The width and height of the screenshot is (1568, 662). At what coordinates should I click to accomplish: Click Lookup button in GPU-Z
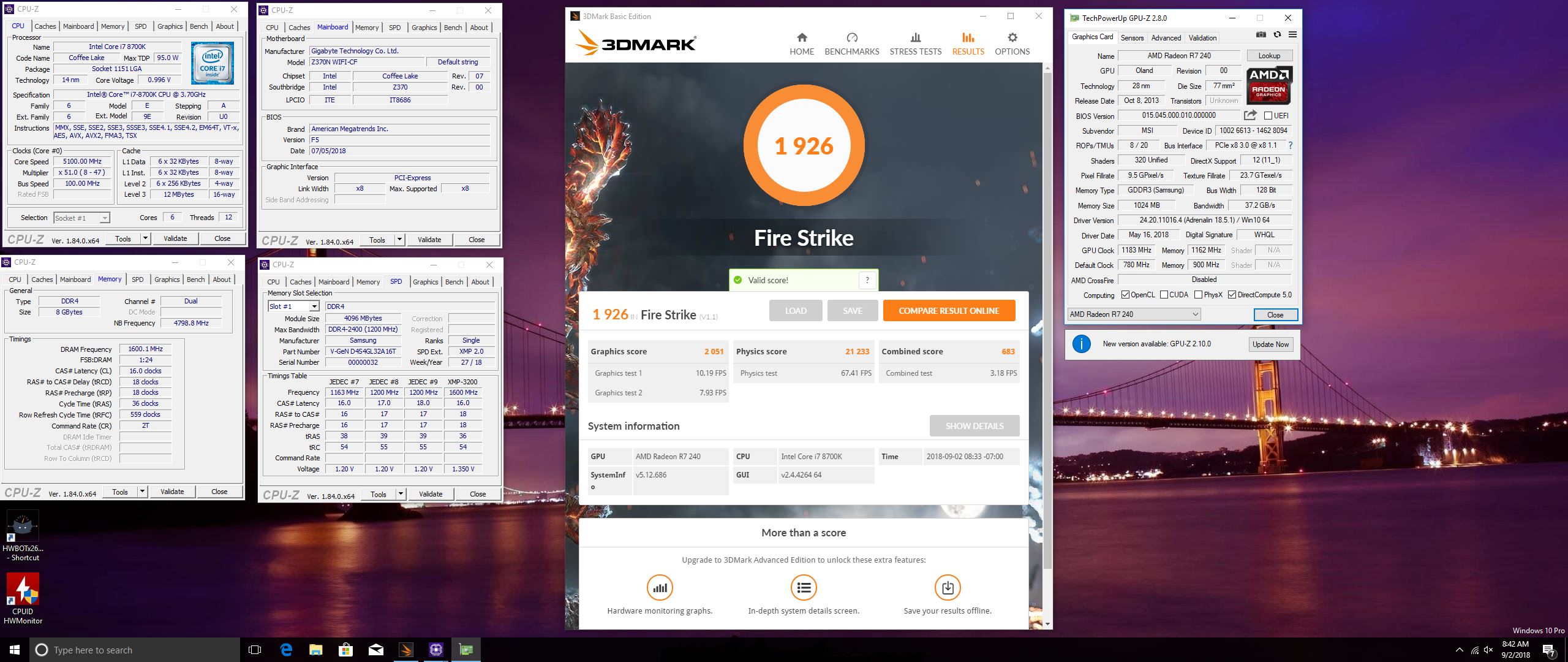[x=1269, y=56]
